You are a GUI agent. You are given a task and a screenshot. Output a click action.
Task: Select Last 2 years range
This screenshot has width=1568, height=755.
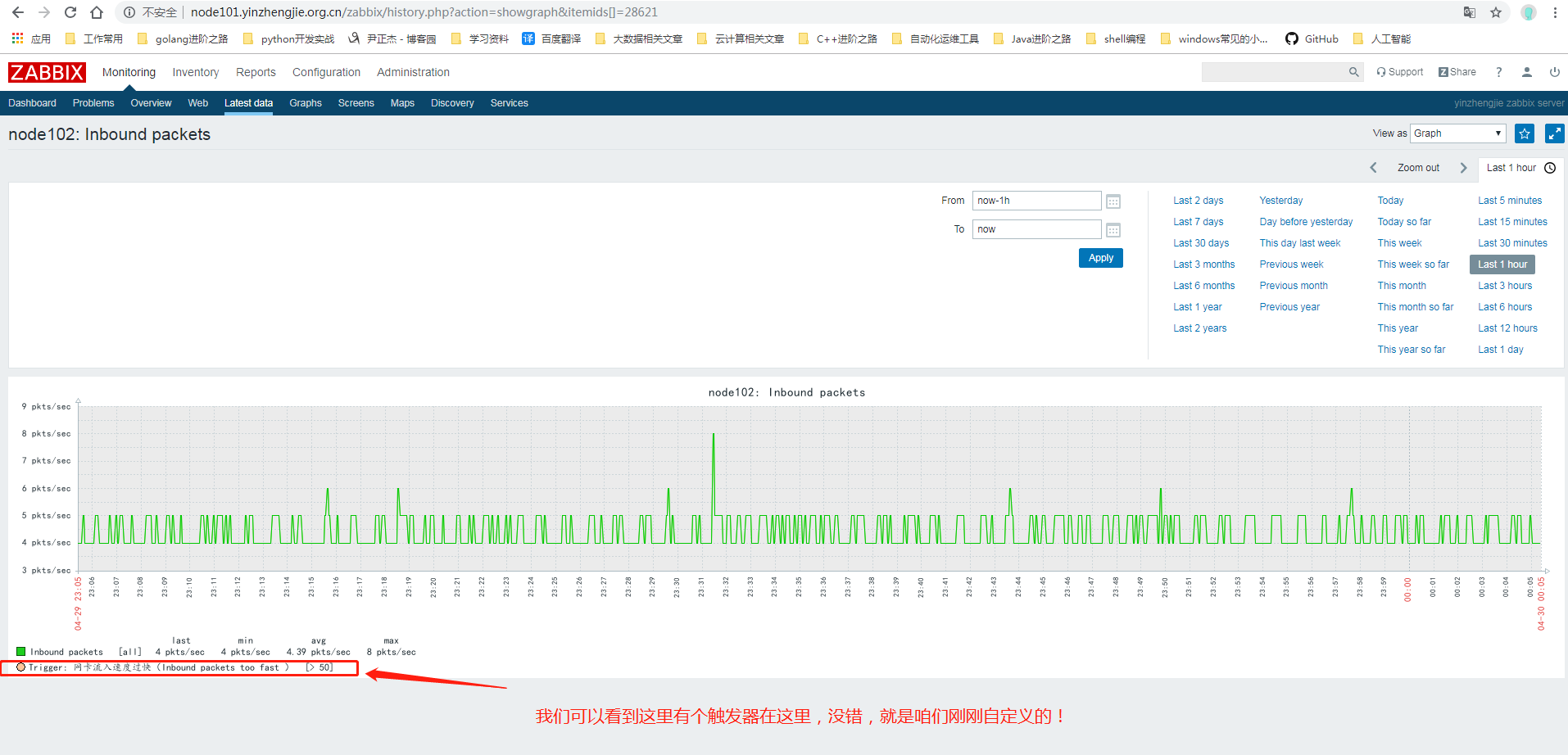1199,328
